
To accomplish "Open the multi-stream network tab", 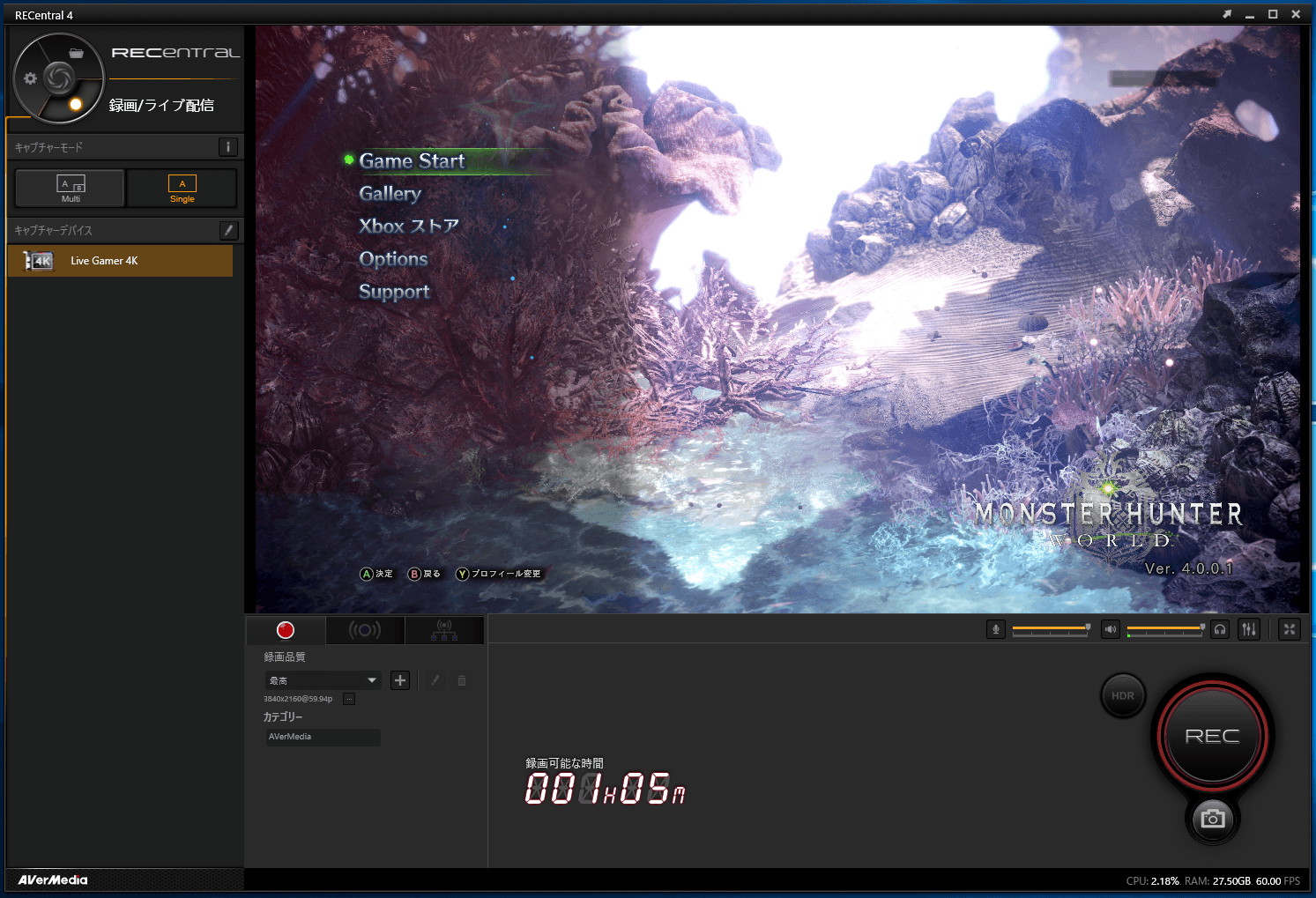I will pos(444,630).
